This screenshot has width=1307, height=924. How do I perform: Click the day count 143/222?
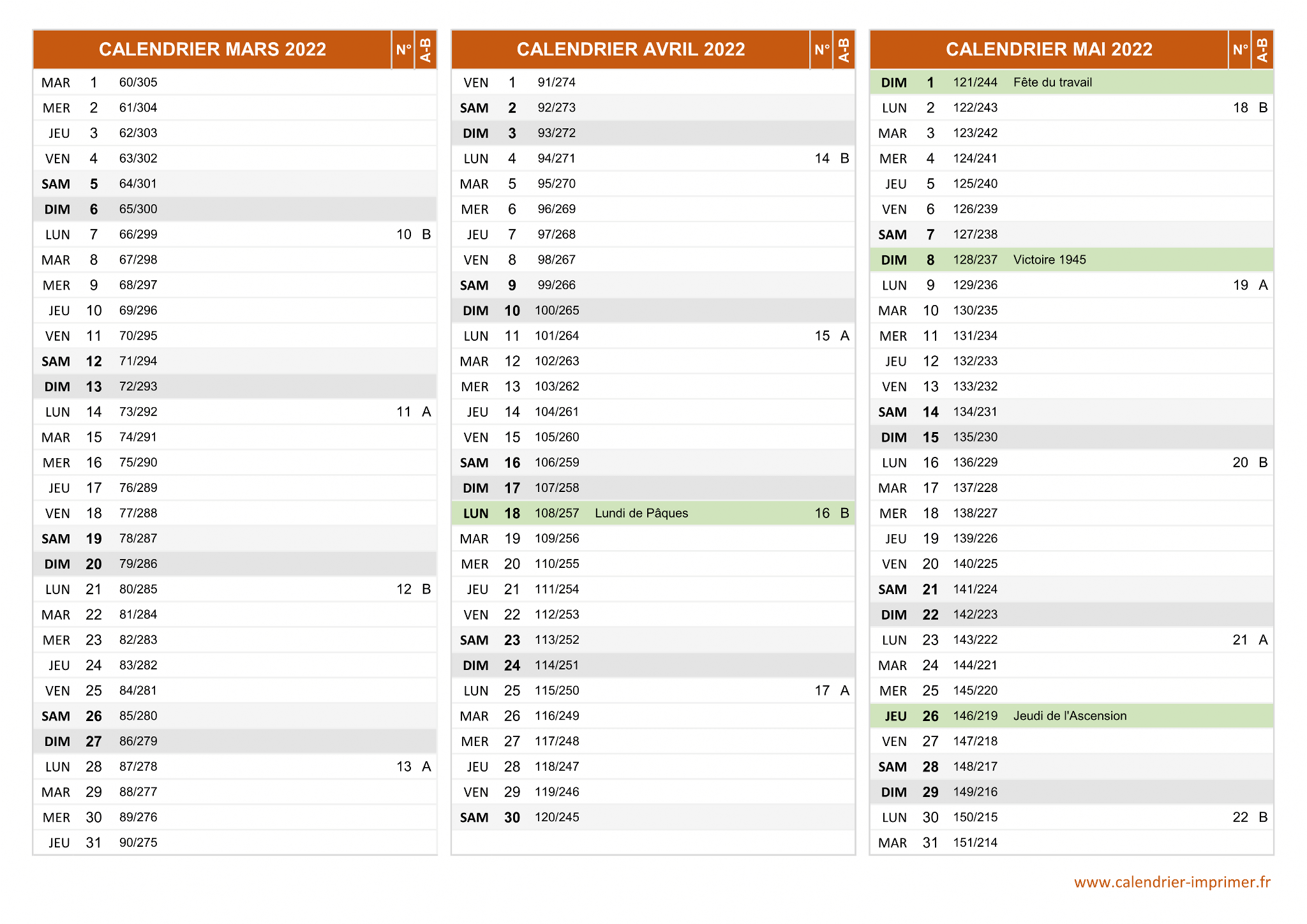pos(975,640)
